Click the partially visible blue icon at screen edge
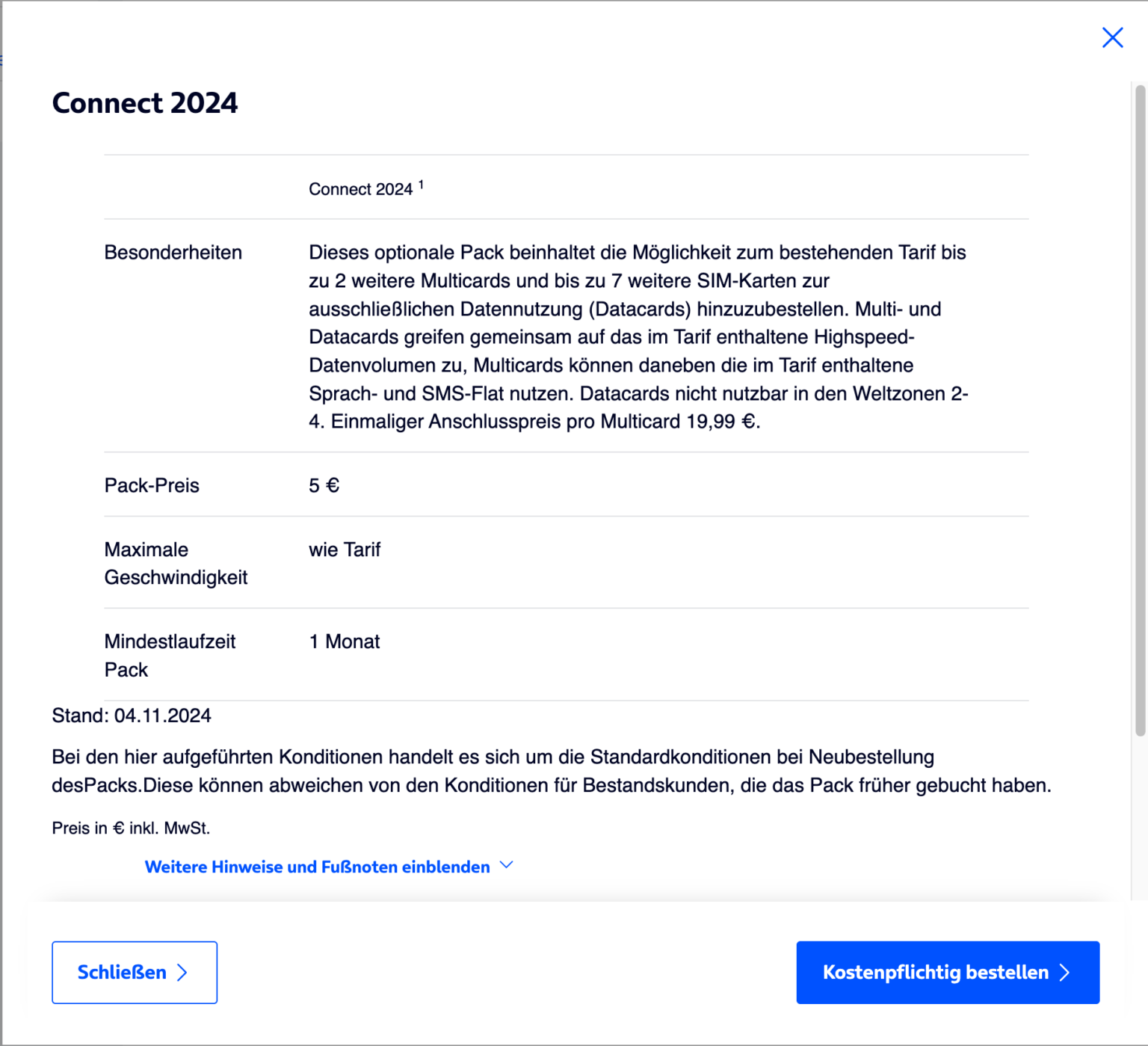 click(x=3, y=59)
